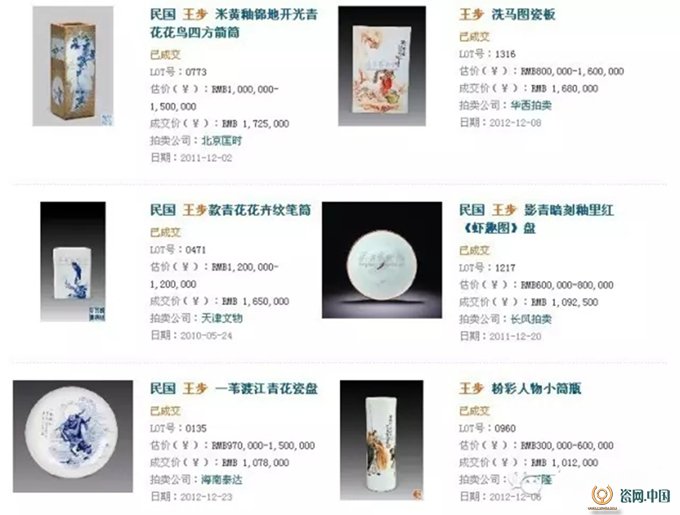Open title 米黄釉锦地开光青花花鸟四方筒筒
Screen dimensions: 680x515
pyautogui.click(x=234, y=23)
